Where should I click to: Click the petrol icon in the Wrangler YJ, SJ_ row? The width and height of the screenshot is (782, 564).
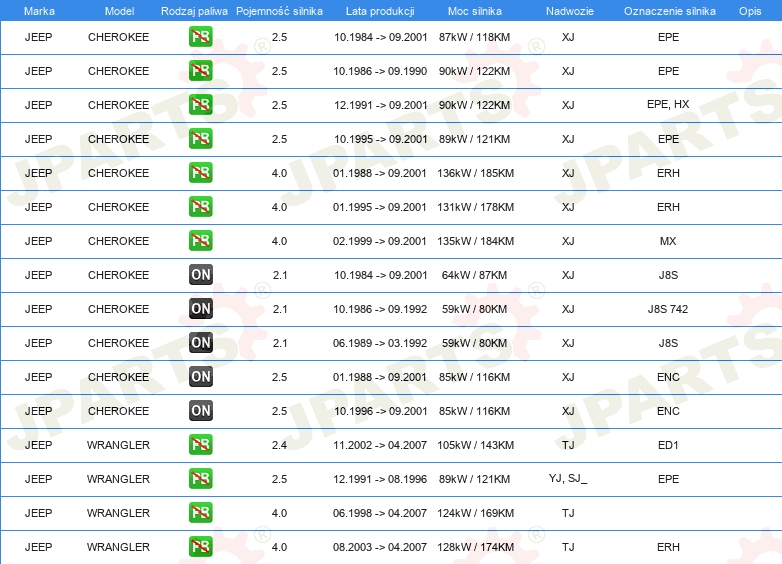pos(200,478)
